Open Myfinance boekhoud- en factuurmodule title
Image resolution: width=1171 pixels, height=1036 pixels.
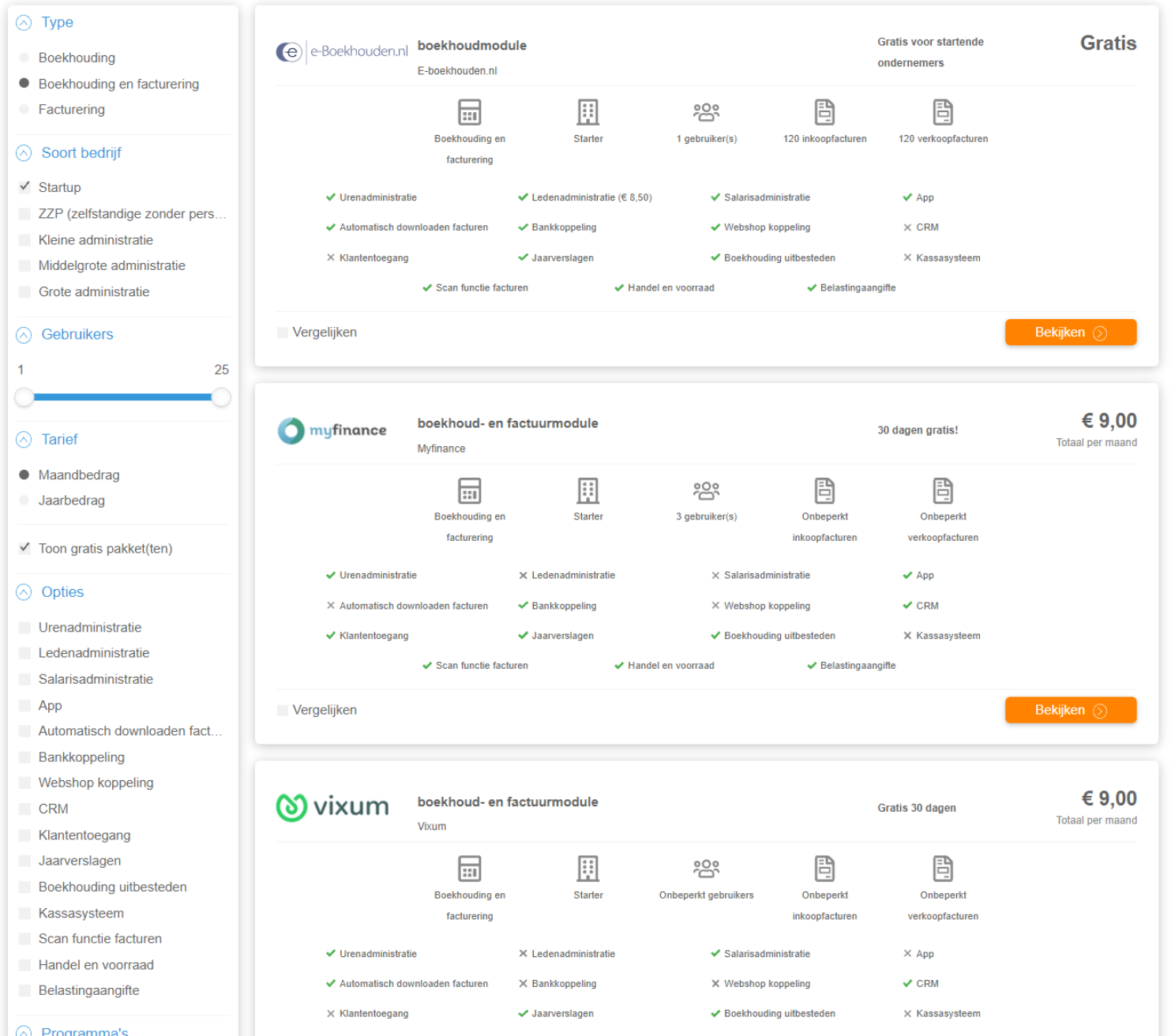pyautogui.click(x=507, y=423)
